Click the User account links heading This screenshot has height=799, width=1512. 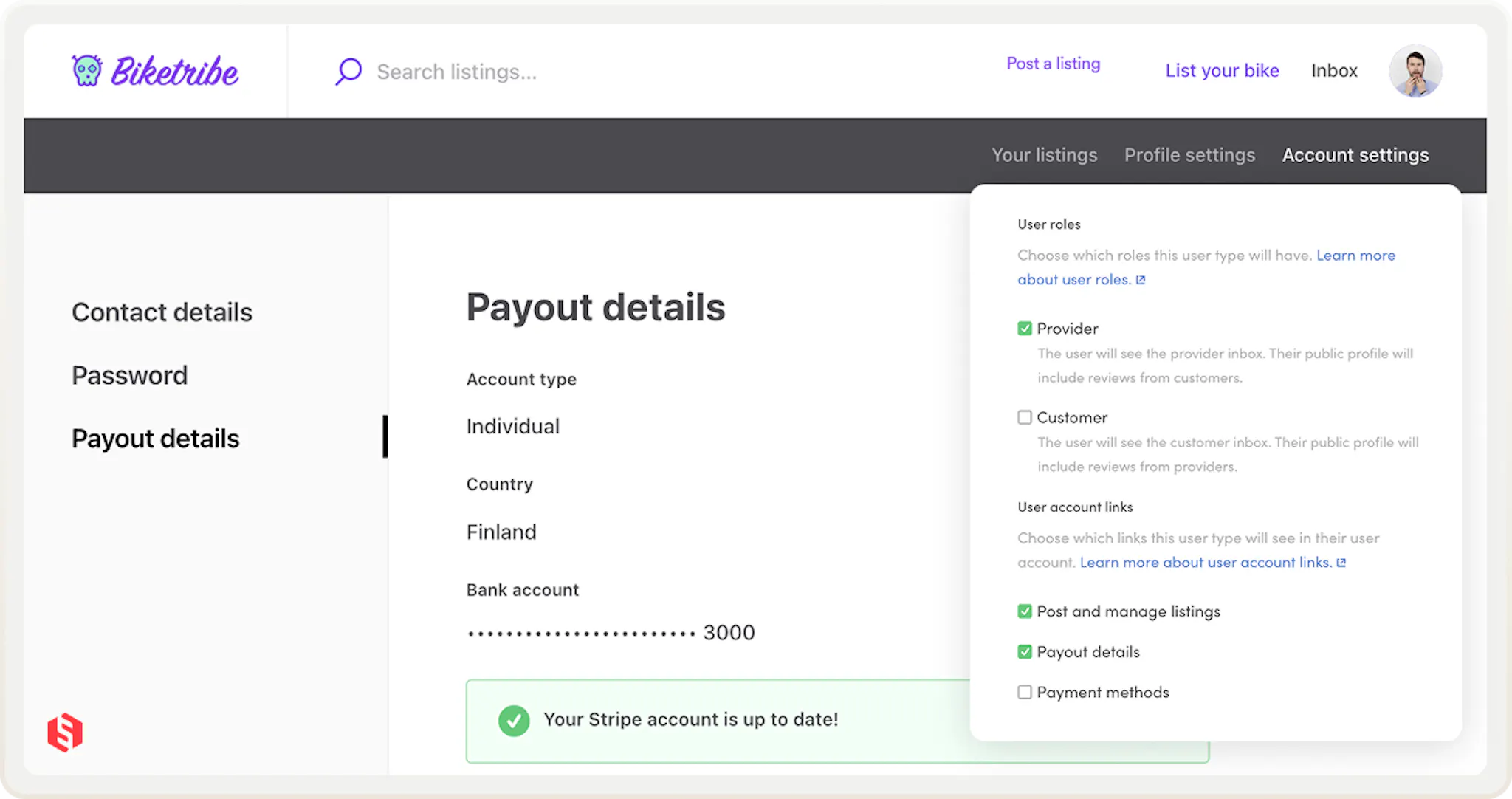[1075, 507]
